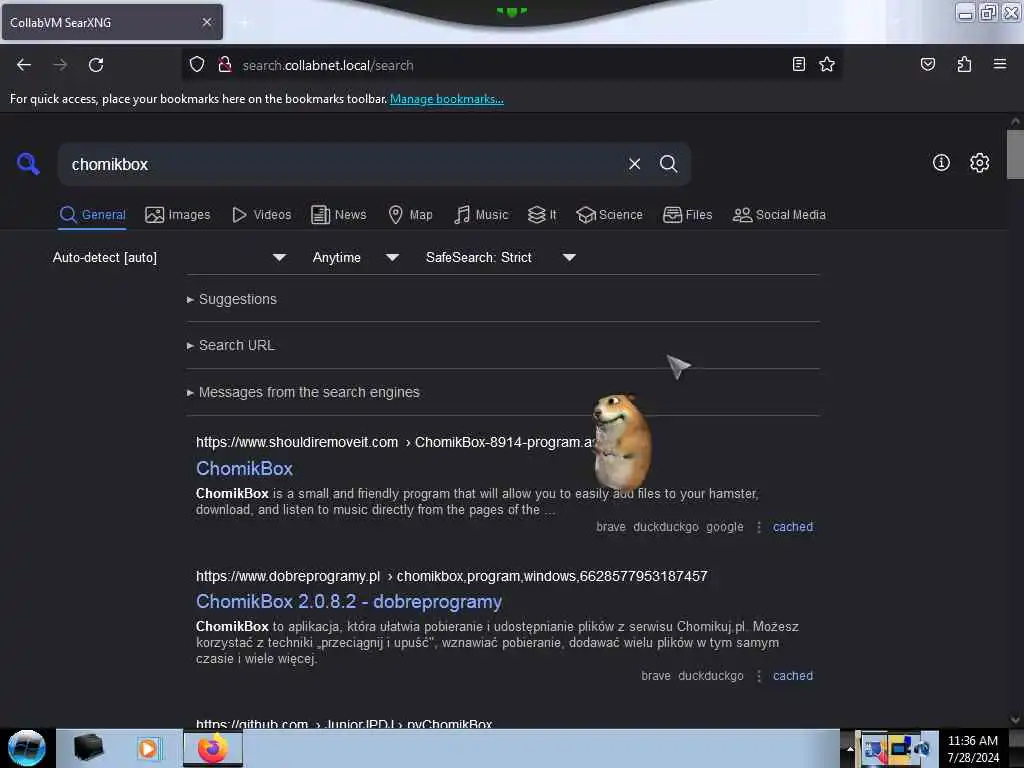Screen dimensions: 1024x768
Task: Open the Anytime time range dropdown
Action: [x=355, y=257]
